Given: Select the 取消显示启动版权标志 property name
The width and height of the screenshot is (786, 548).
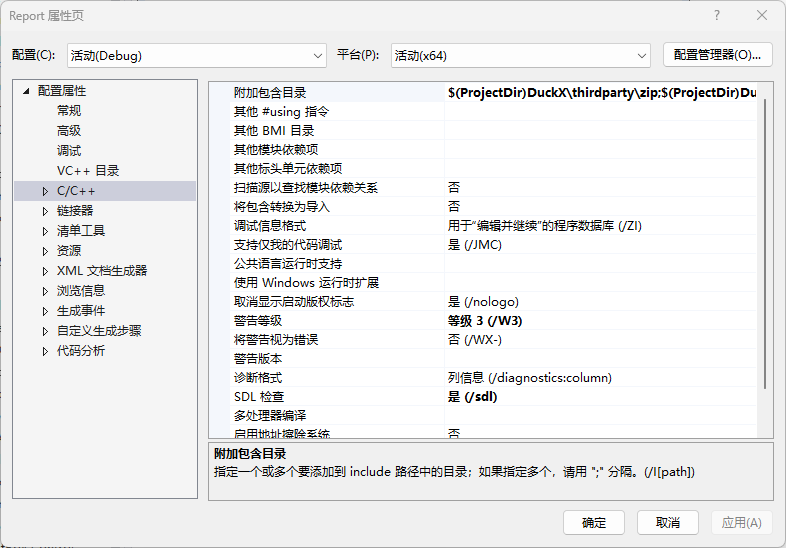Looking at the screenshot, I should point(294,302).
